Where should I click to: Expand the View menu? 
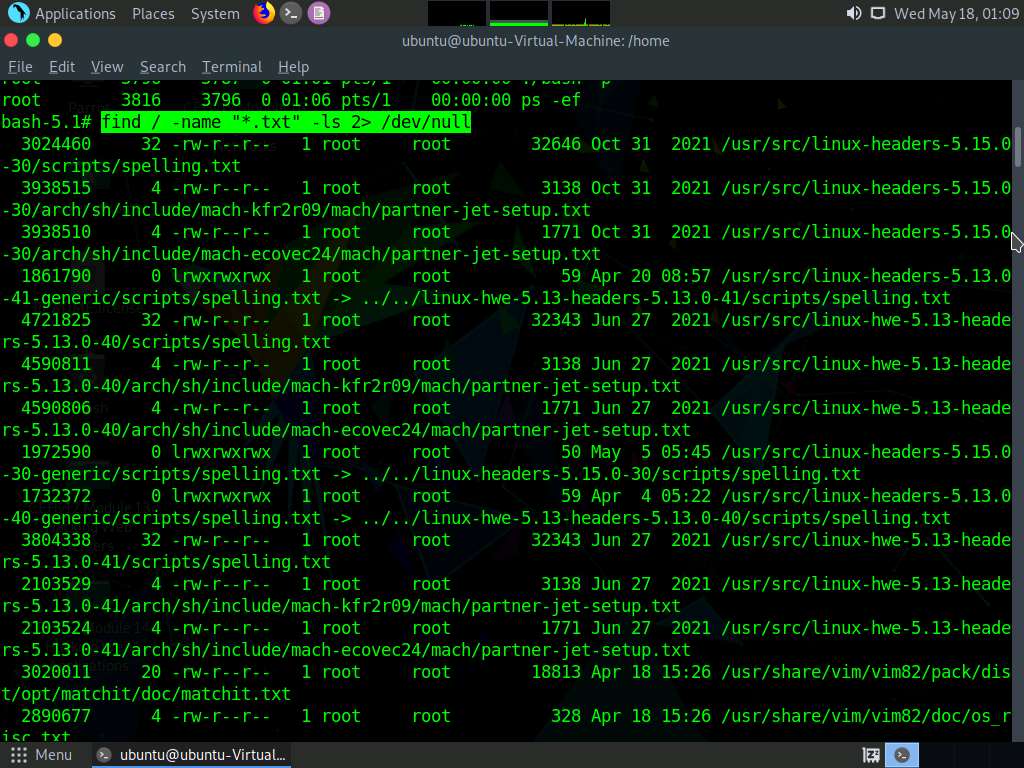tap(107, 67)
